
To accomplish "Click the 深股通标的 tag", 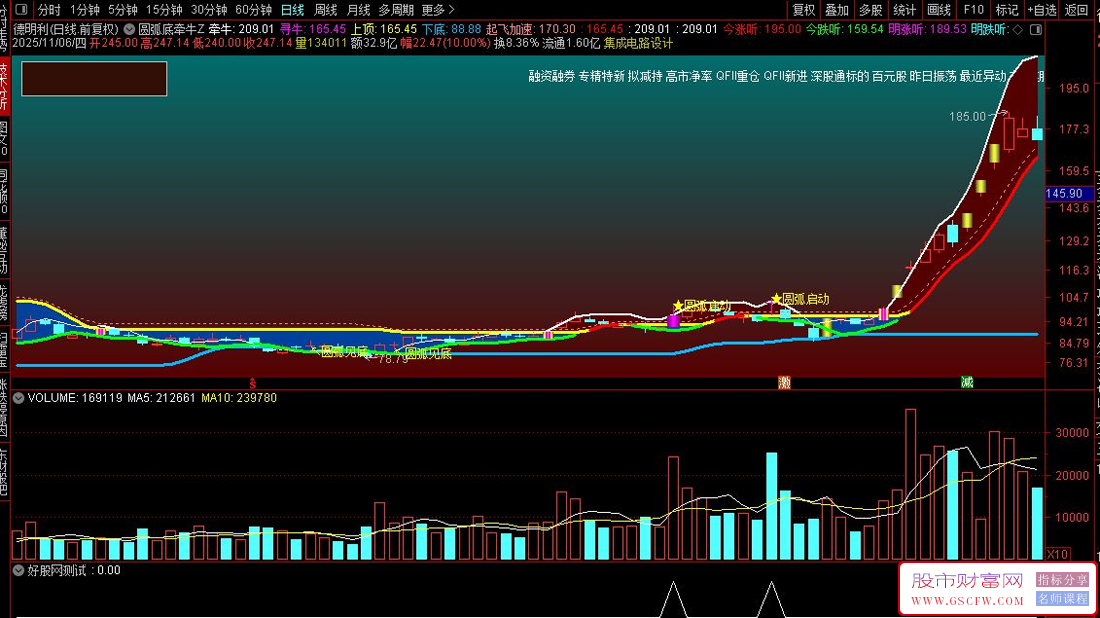I will (840, 76).
